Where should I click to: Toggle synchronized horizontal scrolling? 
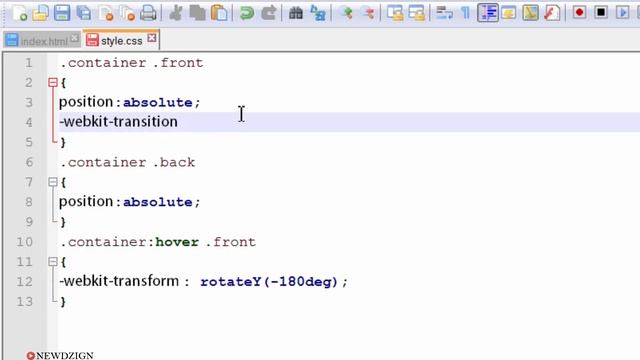point(416,13)
